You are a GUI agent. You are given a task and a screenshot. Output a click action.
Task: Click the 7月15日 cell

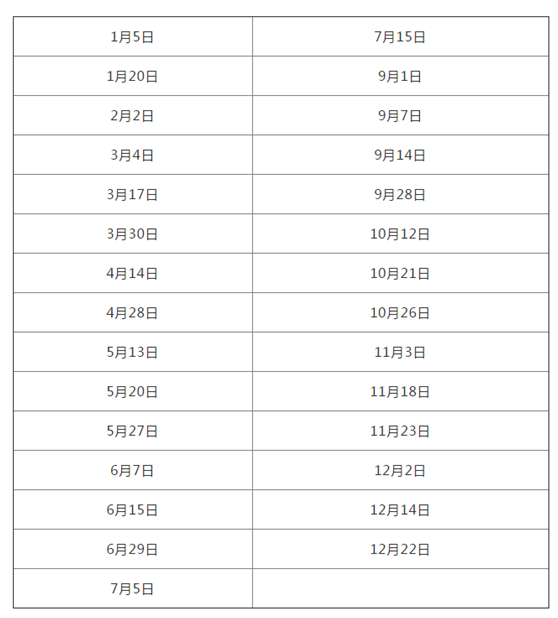tap(400, 37)
